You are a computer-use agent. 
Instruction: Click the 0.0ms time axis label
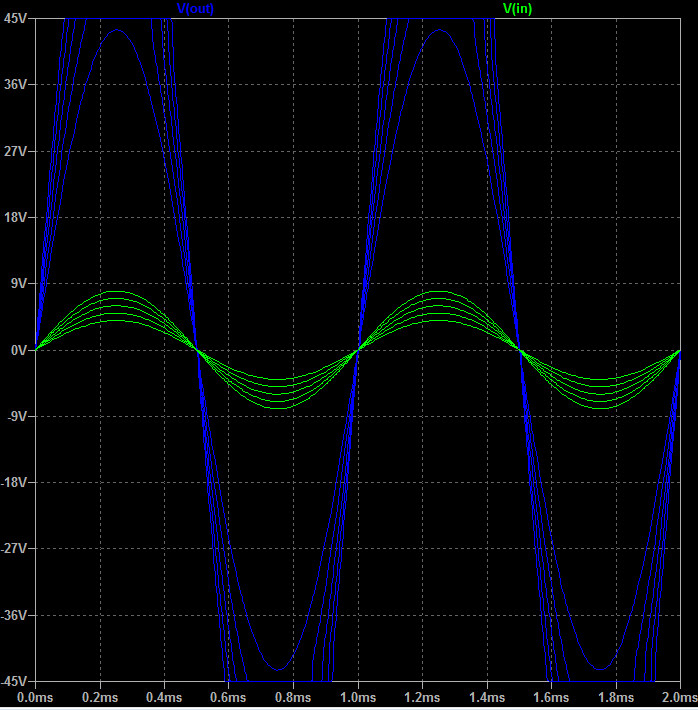point(35,697)
